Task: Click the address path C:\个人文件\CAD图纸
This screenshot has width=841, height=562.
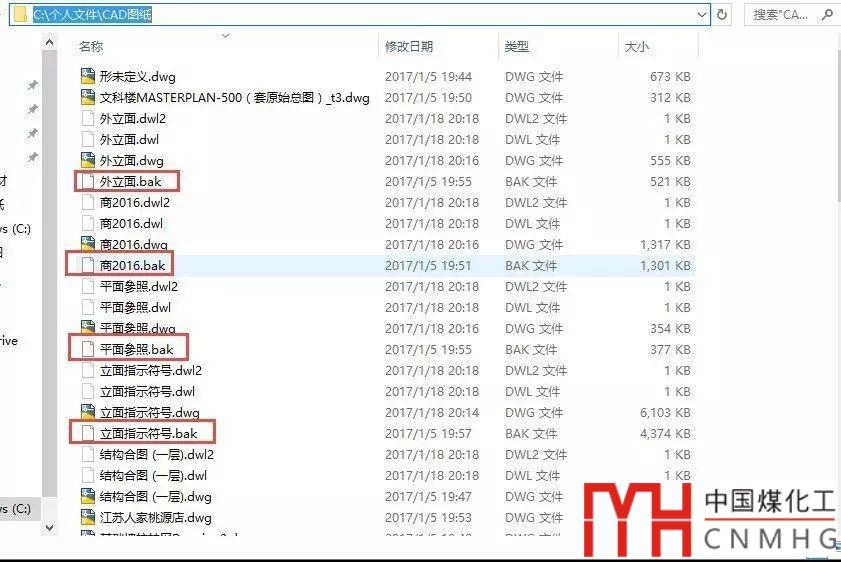Action: pyautogui.click(x=92, y=14)
